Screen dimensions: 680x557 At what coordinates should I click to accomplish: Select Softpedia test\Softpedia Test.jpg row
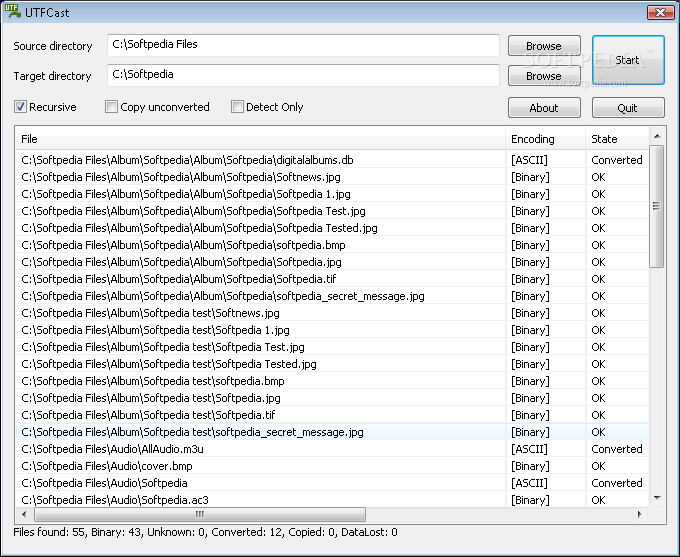pos(332,347)
